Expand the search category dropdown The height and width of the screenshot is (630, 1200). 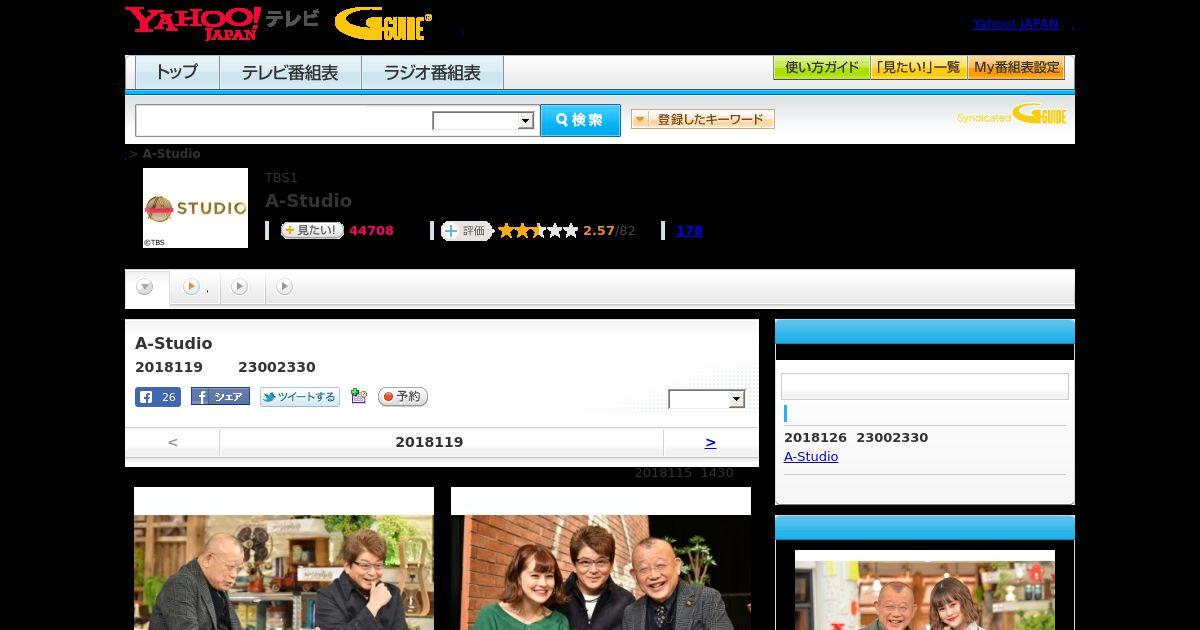pos(483,121)
